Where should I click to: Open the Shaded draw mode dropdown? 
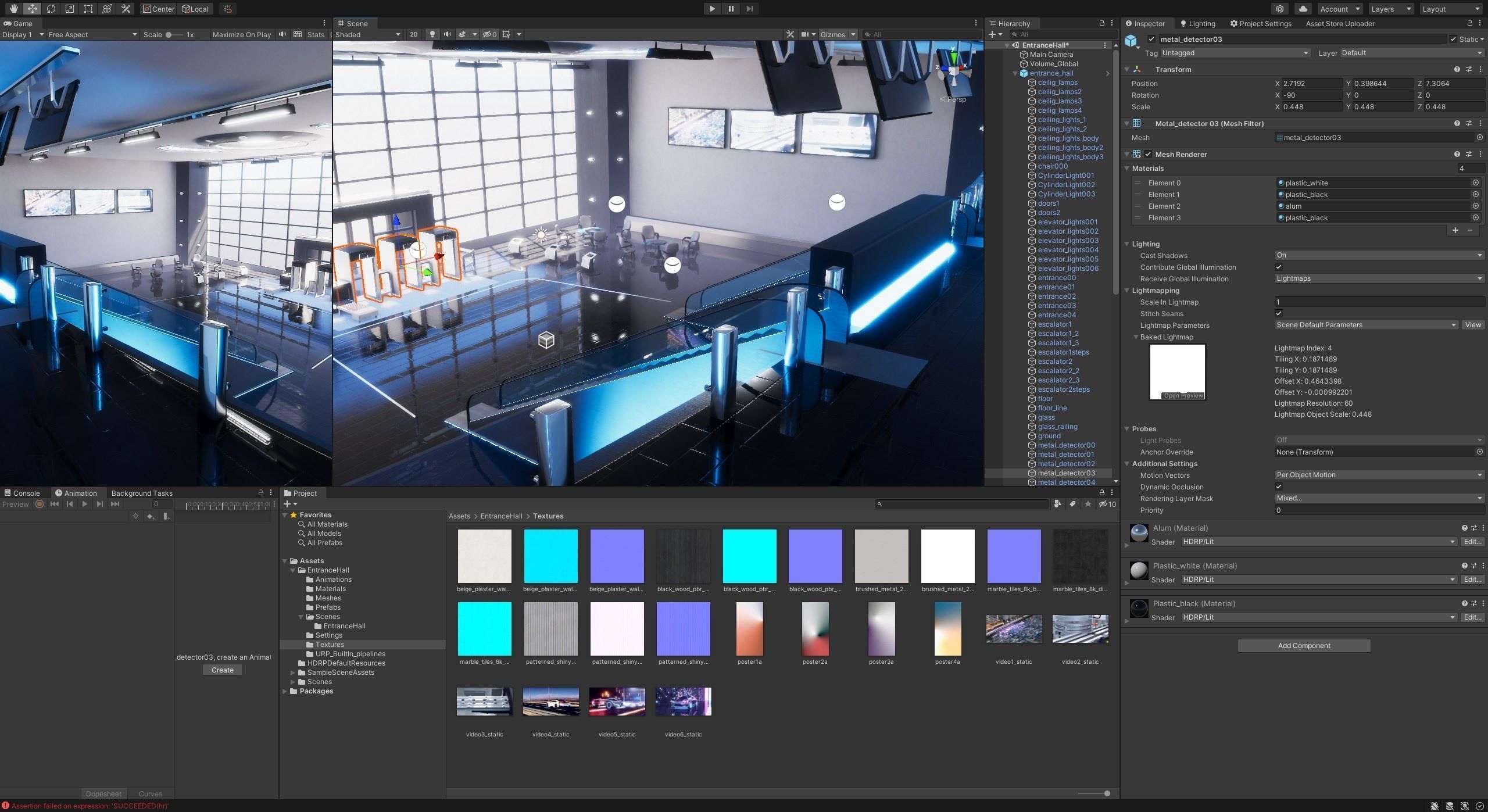(367, 34)
